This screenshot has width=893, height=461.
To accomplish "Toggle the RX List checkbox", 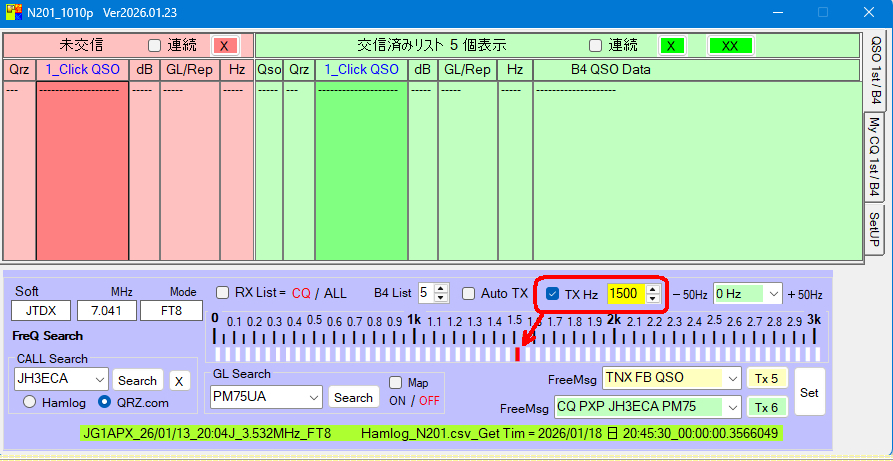I will 223,293.
